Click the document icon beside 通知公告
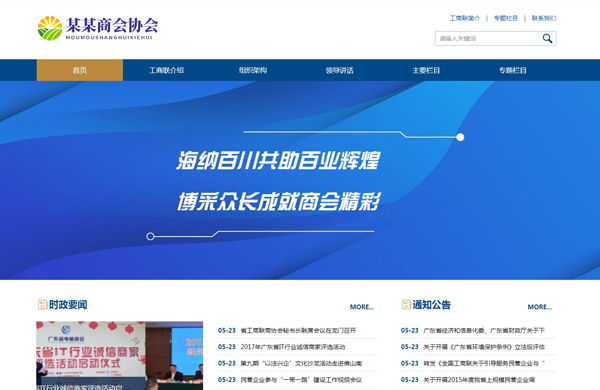Viewport: 600px width, 390px height. (406, 305)
